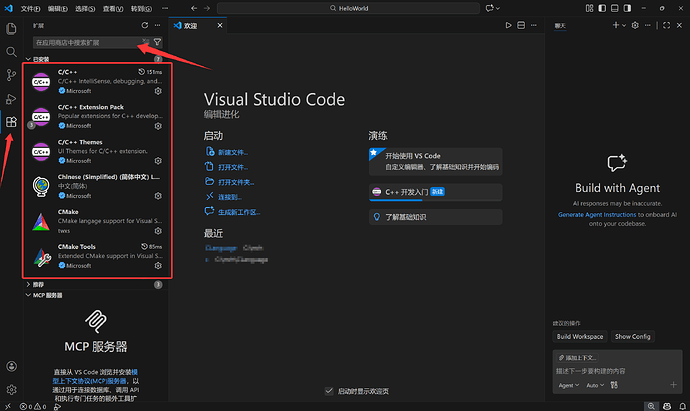Go back with the navigation arrow

[194, 8]
